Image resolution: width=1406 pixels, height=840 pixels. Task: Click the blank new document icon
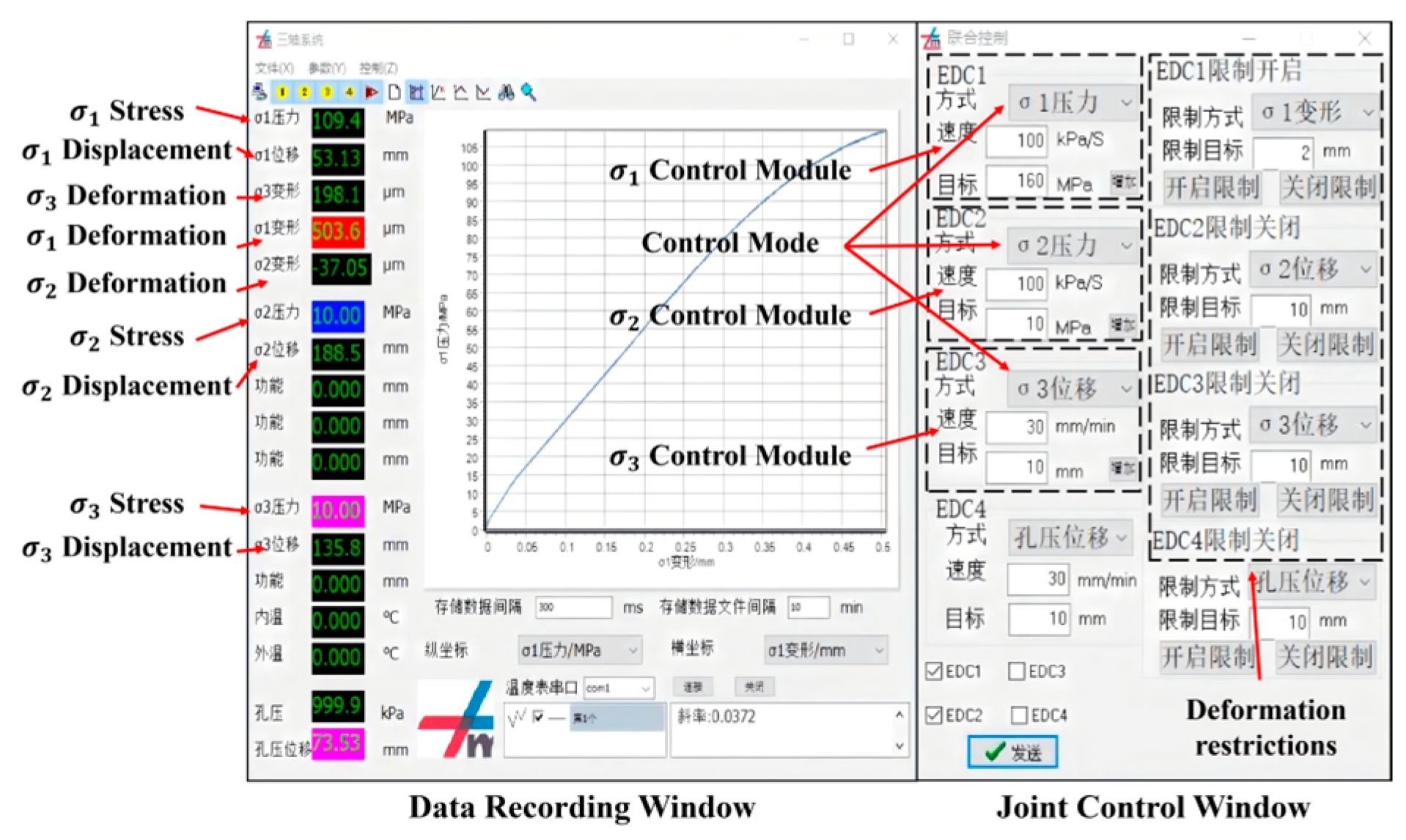[394, 92]
